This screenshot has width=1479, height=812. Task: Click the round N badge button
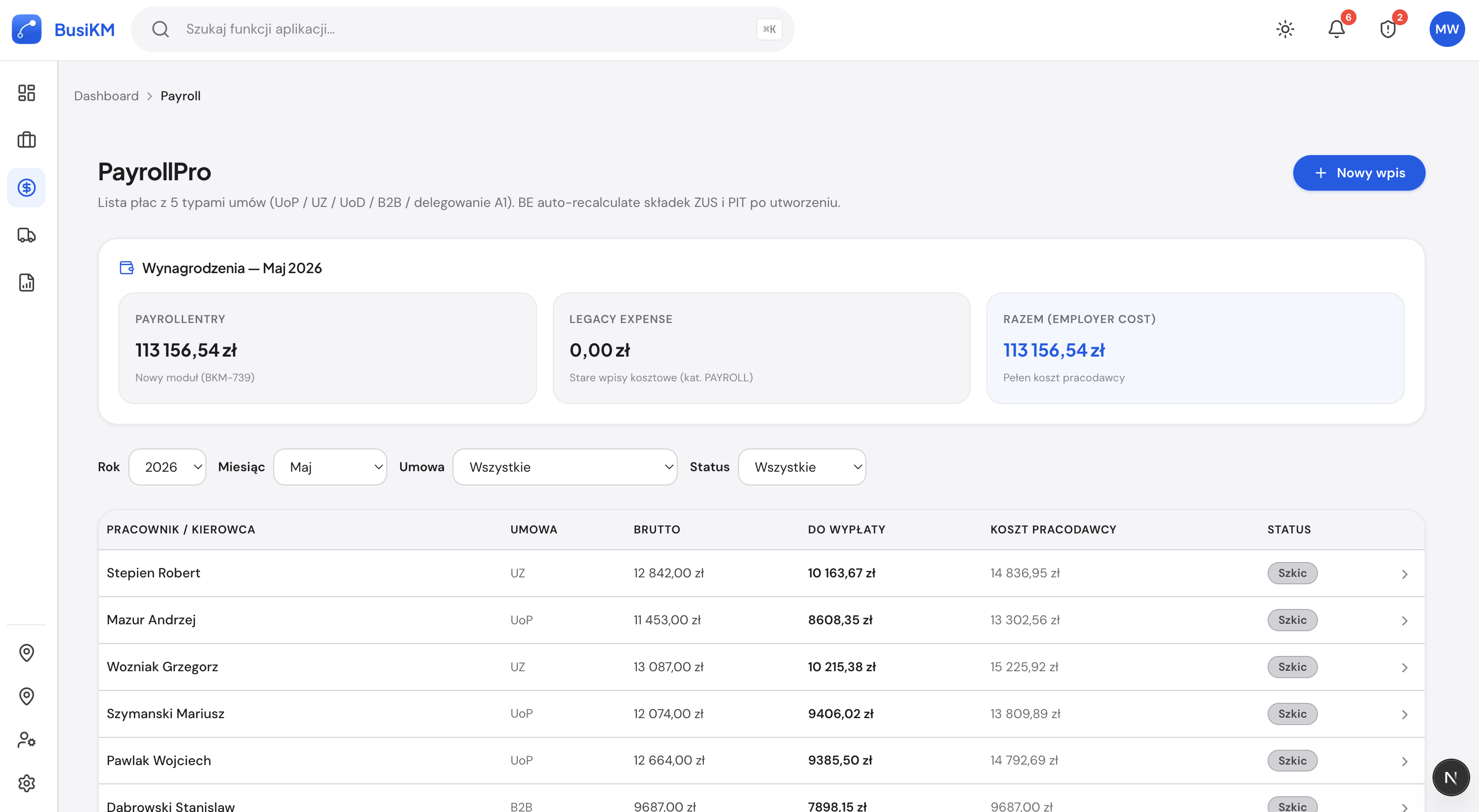[1450, 777]
